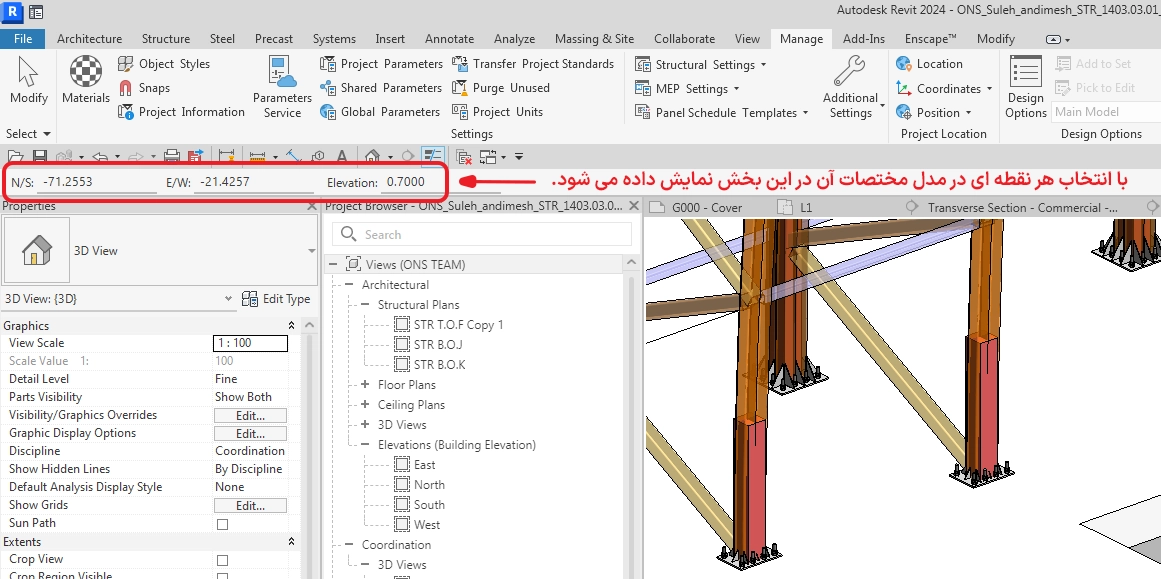The image size is (1161, 579).
Task: Toggle the Crop View checkbox
Action: (222, 560)
